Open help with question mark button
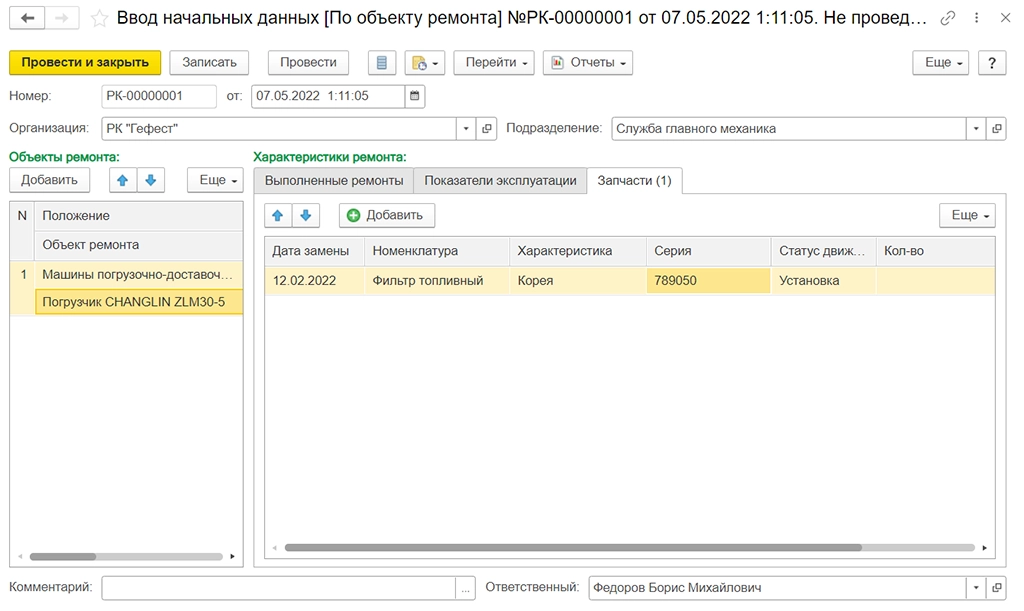This screenshot has width=1024, height=611. click(991, 62)
